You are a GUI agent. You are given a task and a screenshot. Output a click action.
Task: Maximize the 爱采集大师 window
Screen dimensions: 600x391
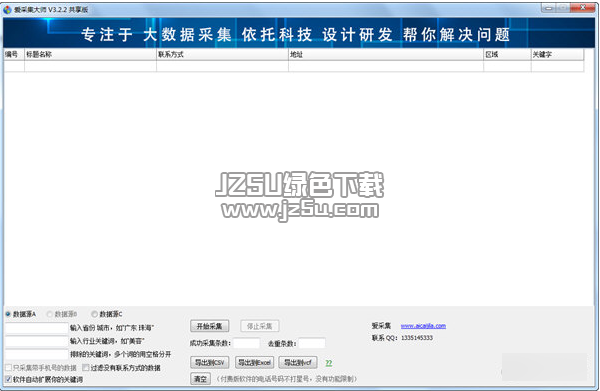563,8
